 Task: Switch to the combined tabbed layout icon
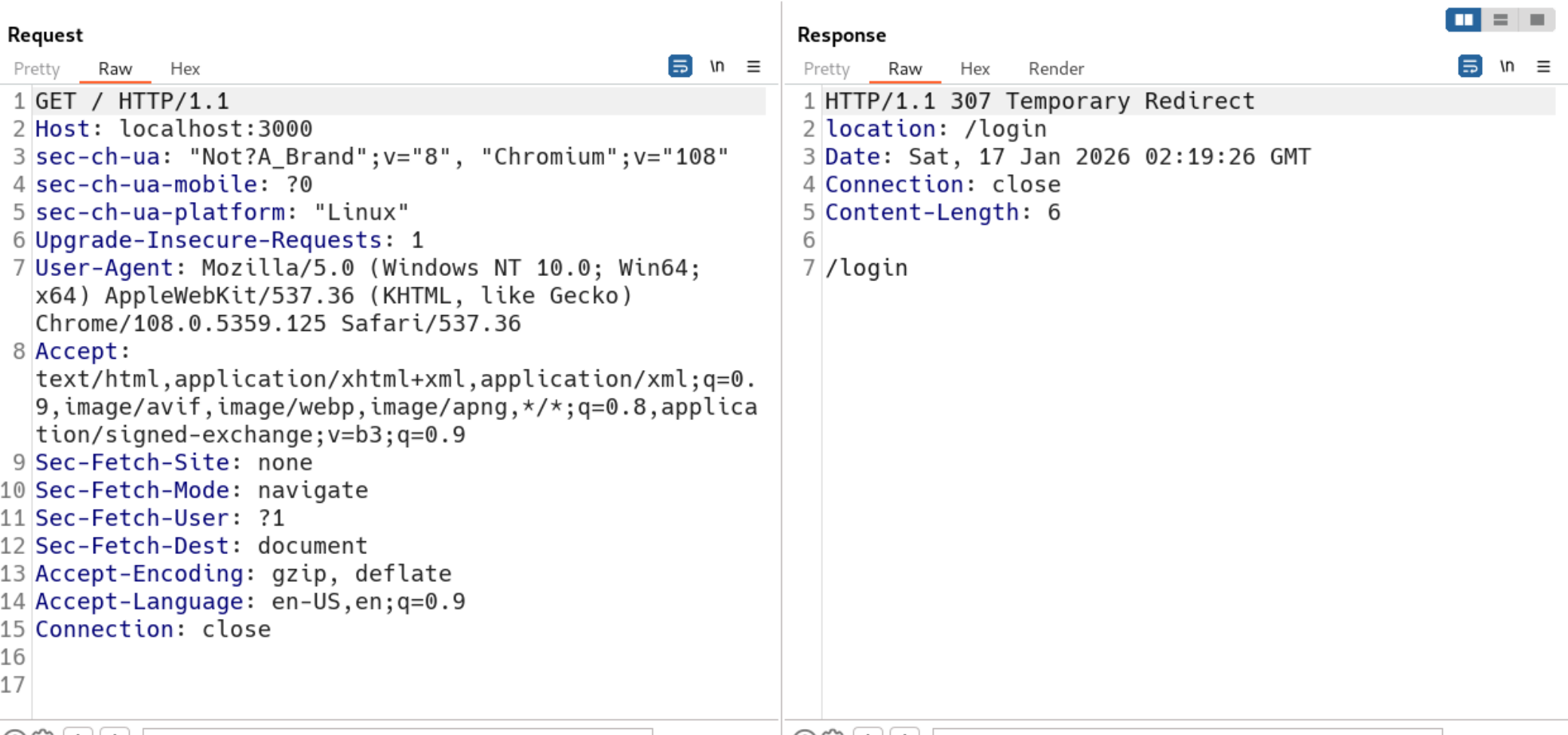[x=1536, y=20]
